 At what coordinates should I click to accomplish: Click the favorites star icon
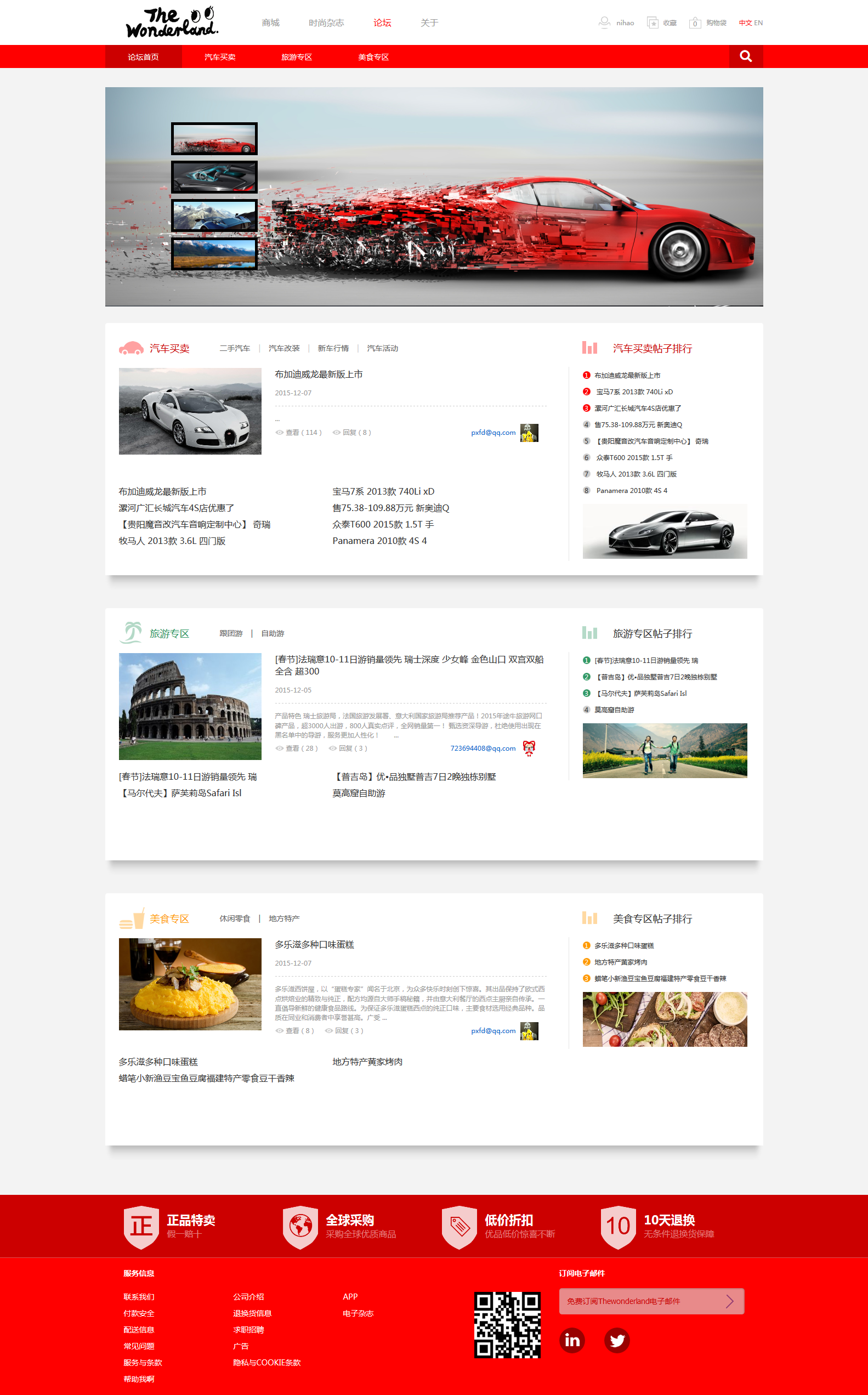(652, 23)
